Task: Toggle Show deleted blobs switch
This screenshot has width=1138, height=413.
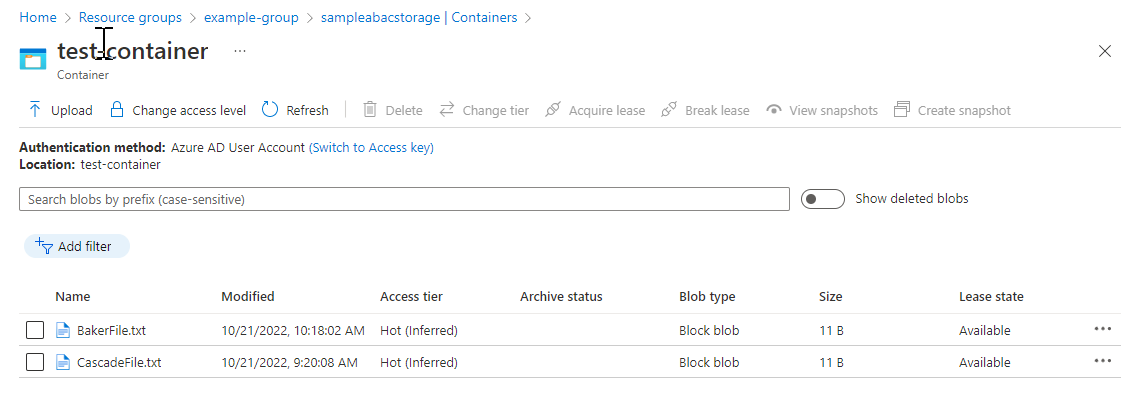Action: (823, 199)
